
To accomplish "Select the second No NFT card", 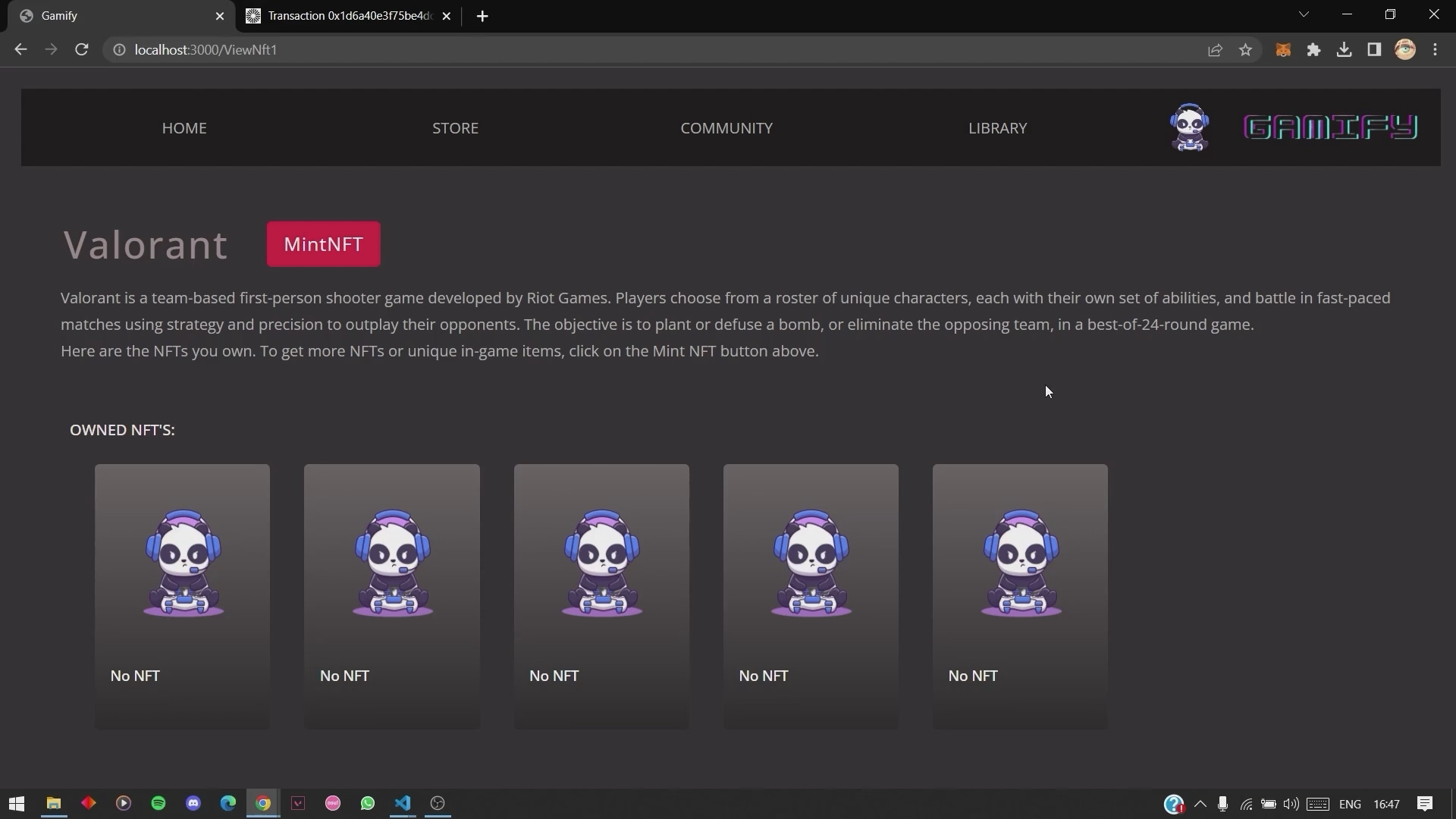I will [392, 597].
